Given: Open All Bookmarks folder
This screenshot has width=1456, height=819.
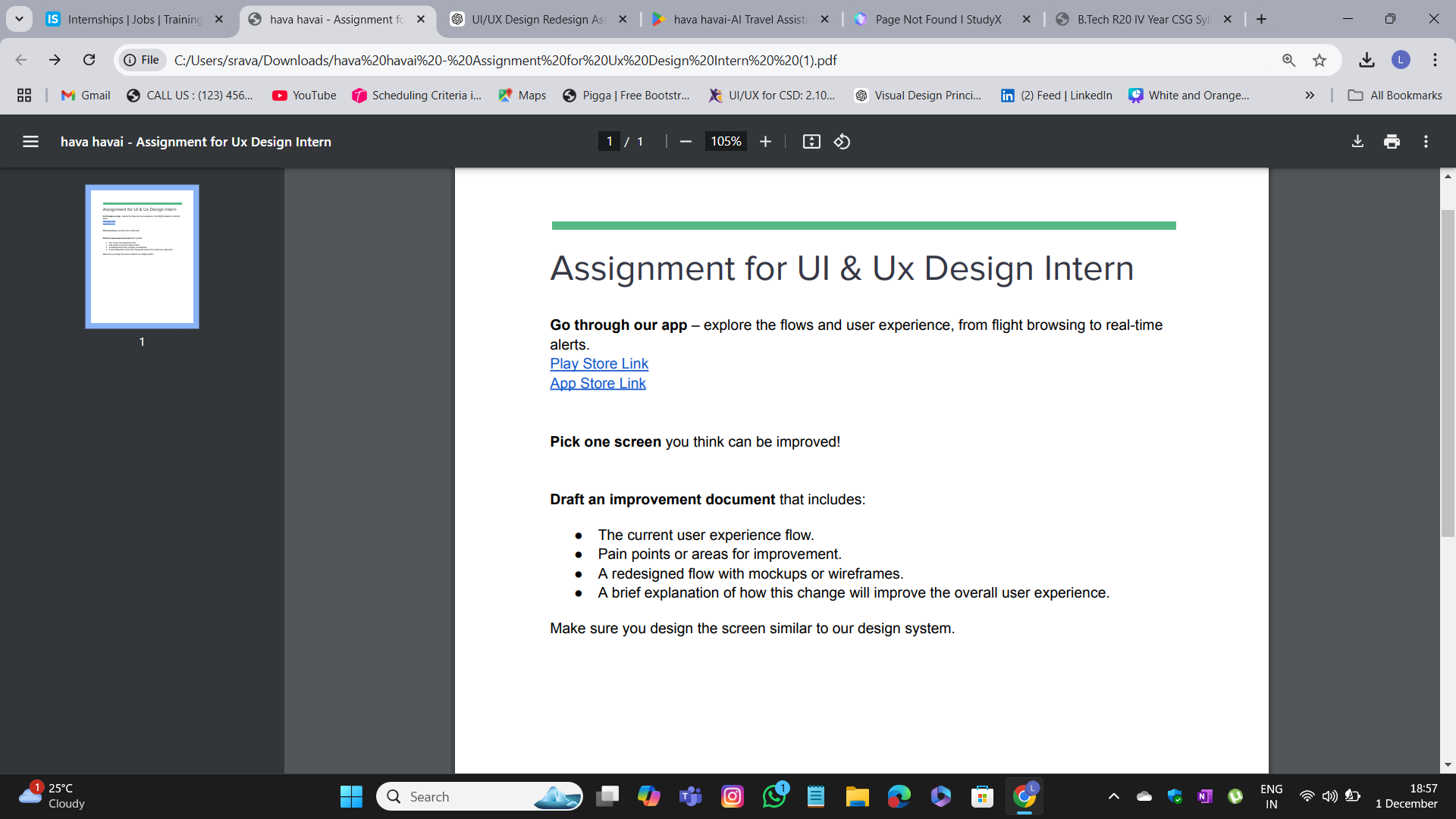Looking at the screenshot, I should point(1395,95).
